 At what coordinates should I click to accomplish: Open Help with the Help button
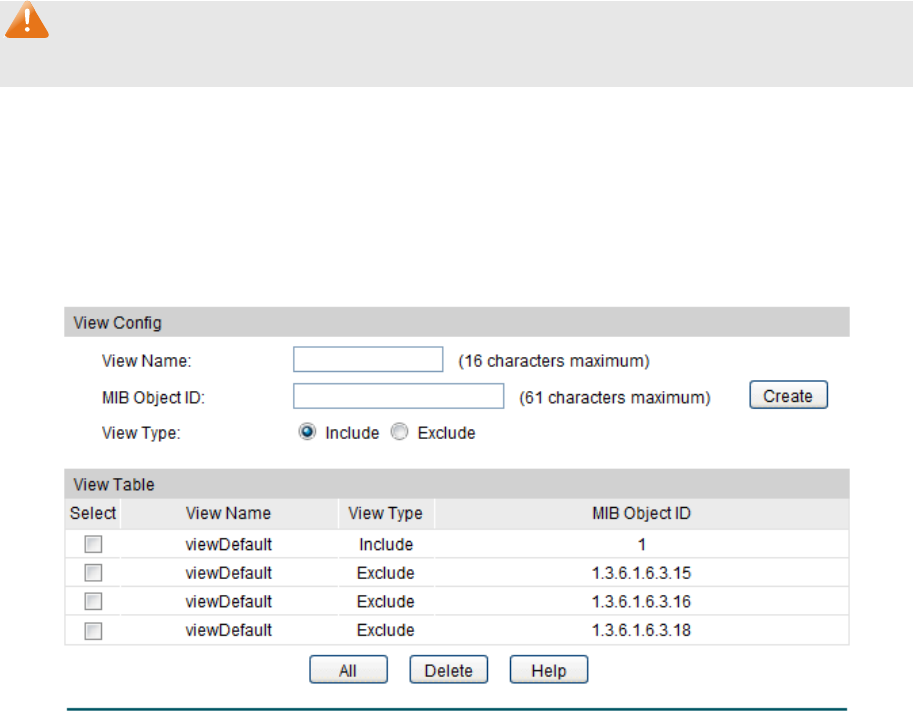[548, 670]
